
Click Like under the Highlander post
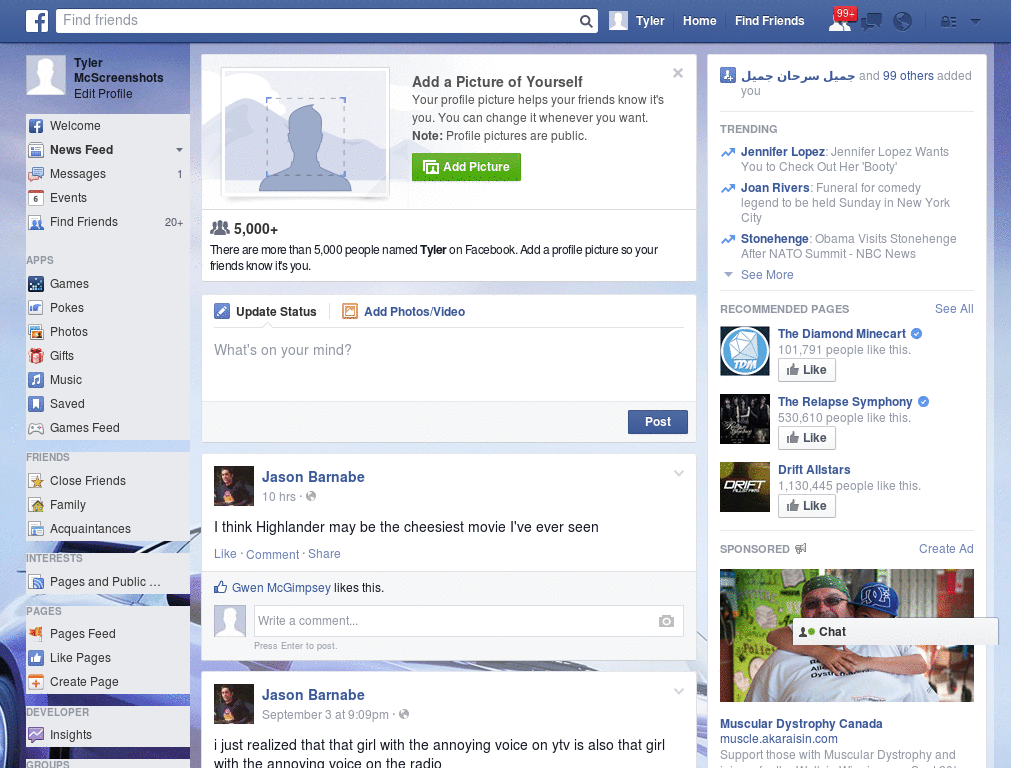pyautogui.click(x=225, y=554)
